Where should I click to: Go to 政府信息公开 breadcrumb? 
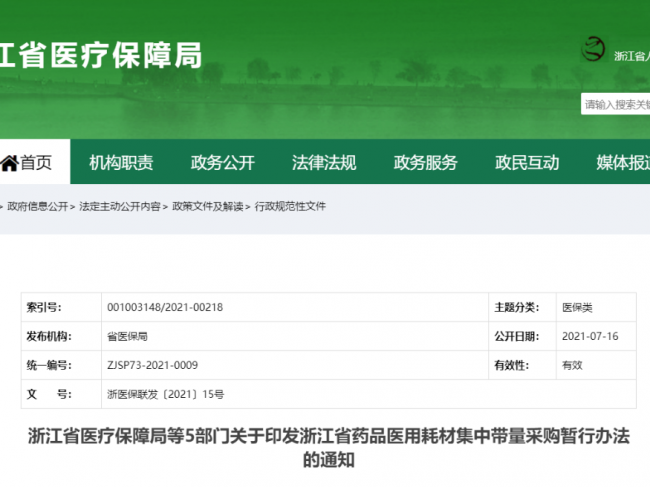(38, 206)
